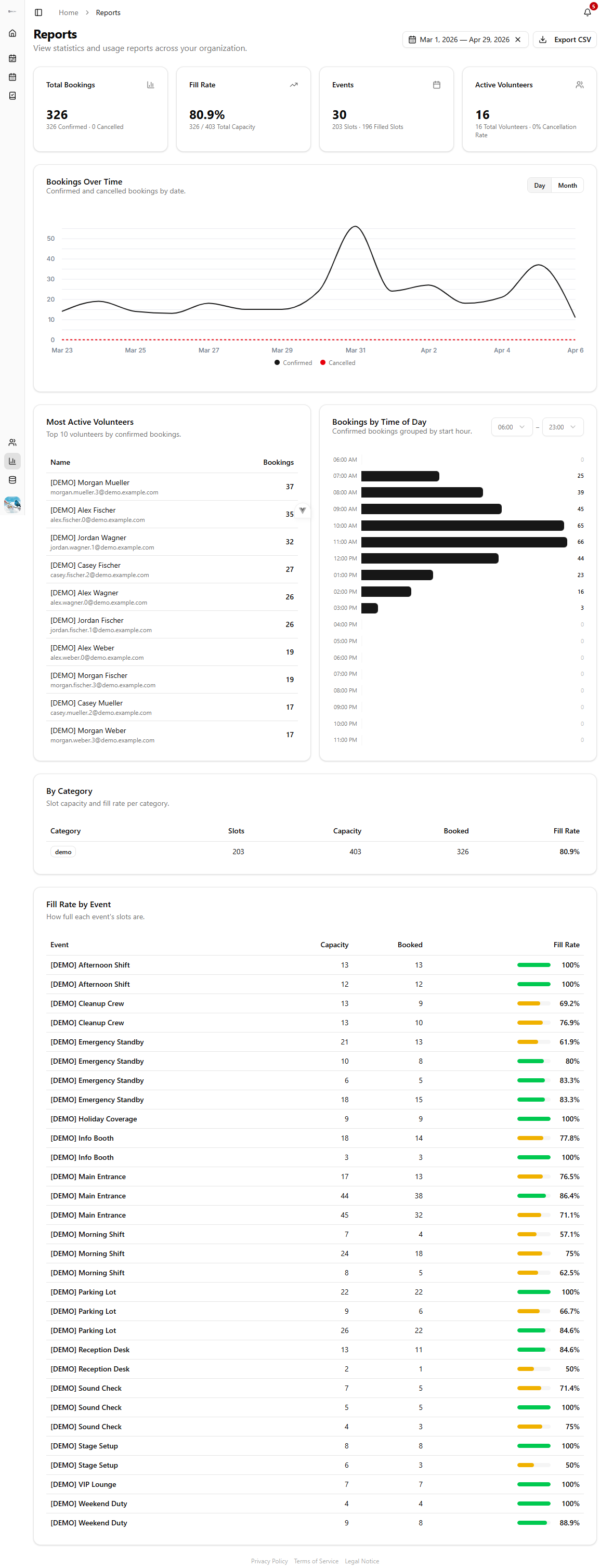600x1568 pixels.
Task: Toggle the sidebar panel icon
Action: pyautogui.click(x=38, y=12)
